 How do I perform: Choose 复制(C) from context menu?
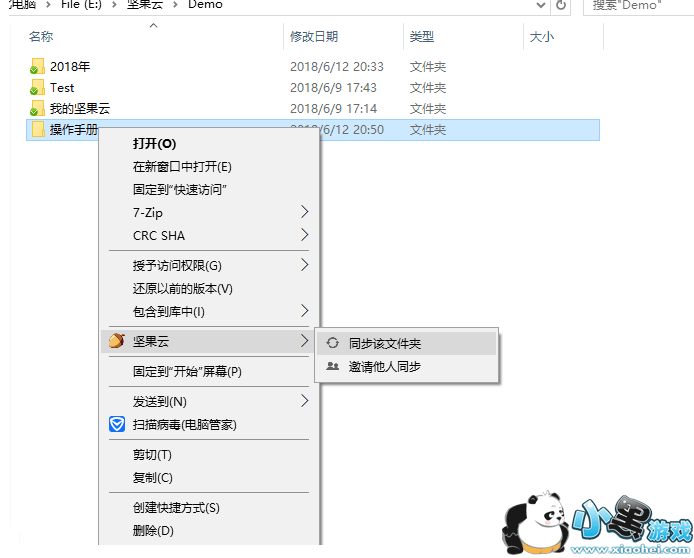pos(208,477)
